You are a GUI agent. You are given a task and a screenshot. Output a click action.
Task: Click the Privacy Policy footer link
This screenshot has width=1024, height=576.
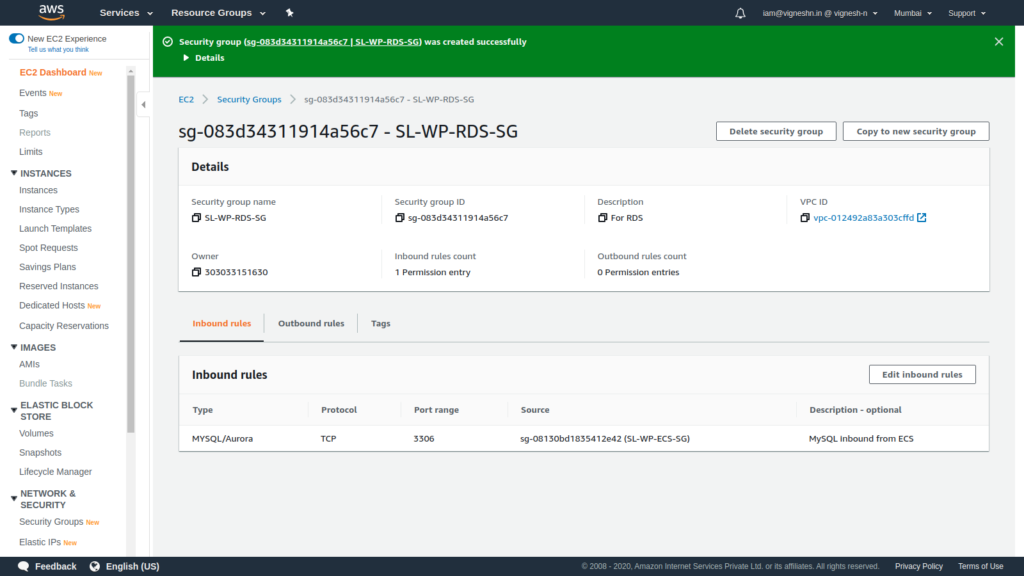919,566
